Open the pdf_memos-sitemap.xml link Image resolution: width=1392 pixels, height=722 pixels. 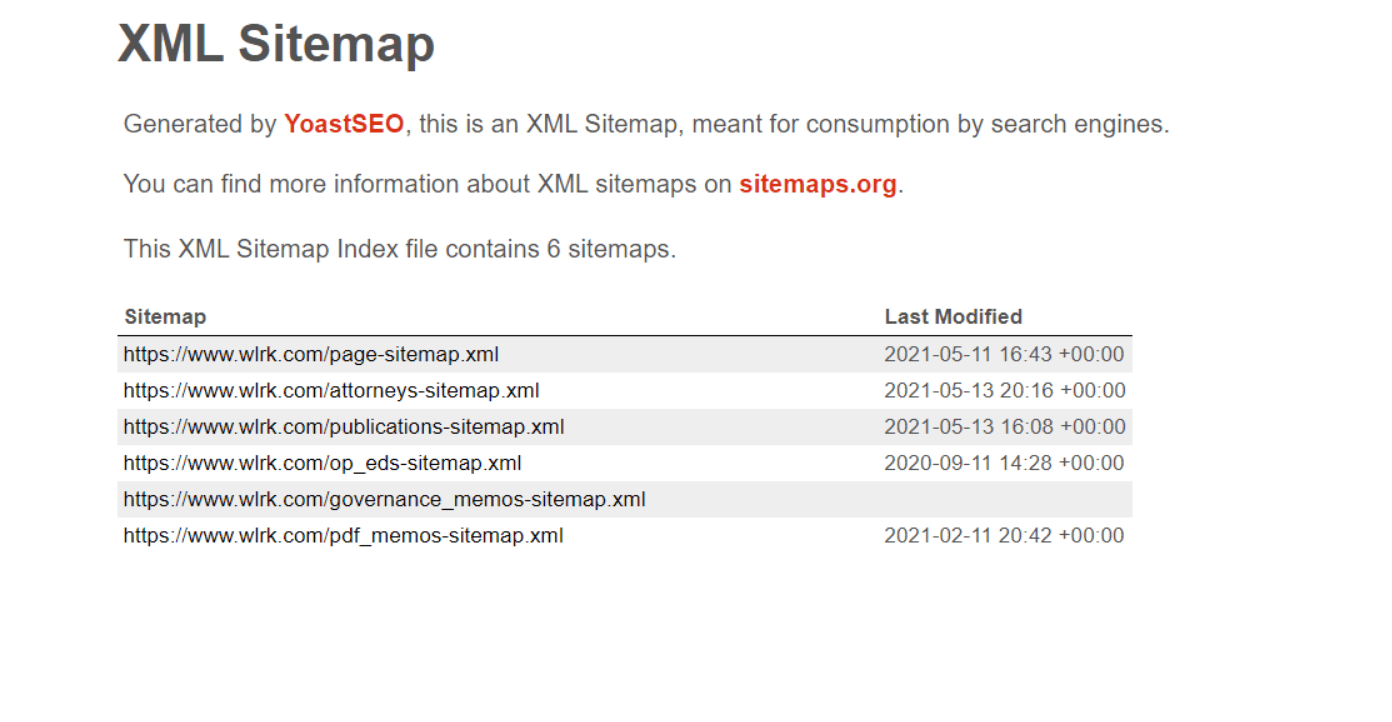tap(343, 536)
